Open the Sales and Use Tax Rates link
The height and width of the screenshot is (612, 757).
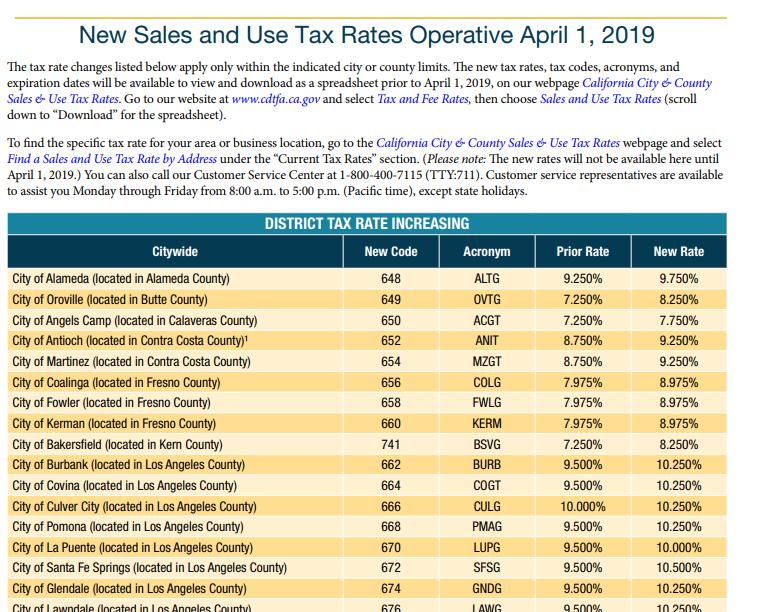click(601, 99)
